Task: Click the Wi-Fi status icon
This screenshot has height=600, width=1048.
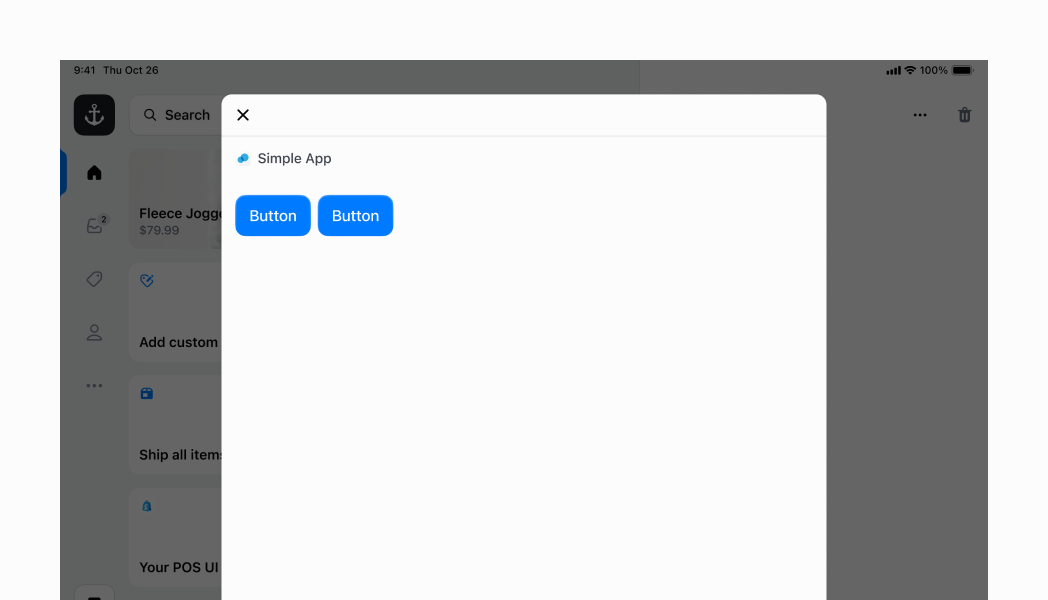Action: pos(910,70)
